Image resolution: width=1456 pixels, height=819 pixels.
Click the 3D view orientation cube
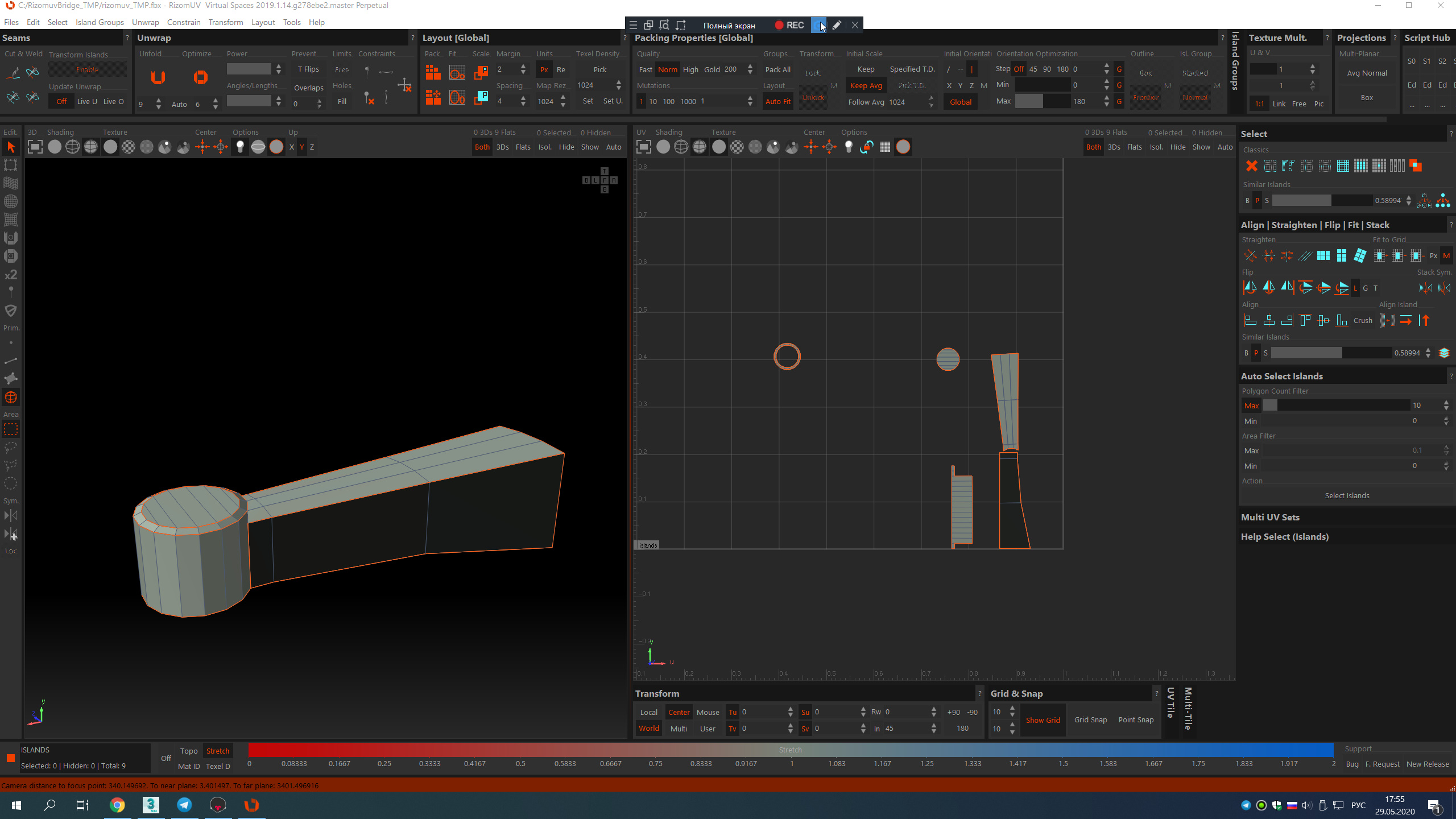pyautogui.click(x=599, y=180)
